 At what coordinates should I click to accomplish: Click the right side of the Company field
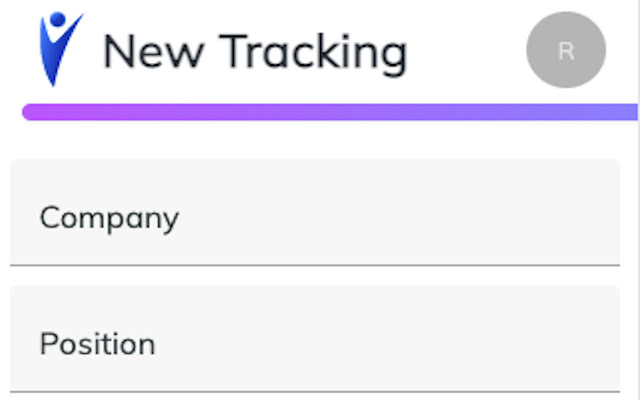(x=560, y=215)
